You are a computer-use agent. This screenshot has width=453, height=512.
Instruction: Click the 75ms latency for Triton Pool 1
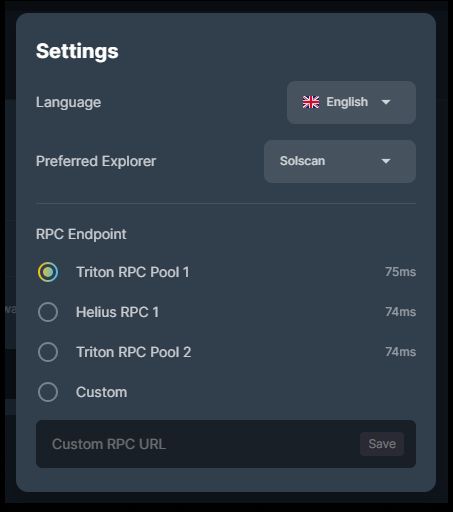tap(401, 272)
